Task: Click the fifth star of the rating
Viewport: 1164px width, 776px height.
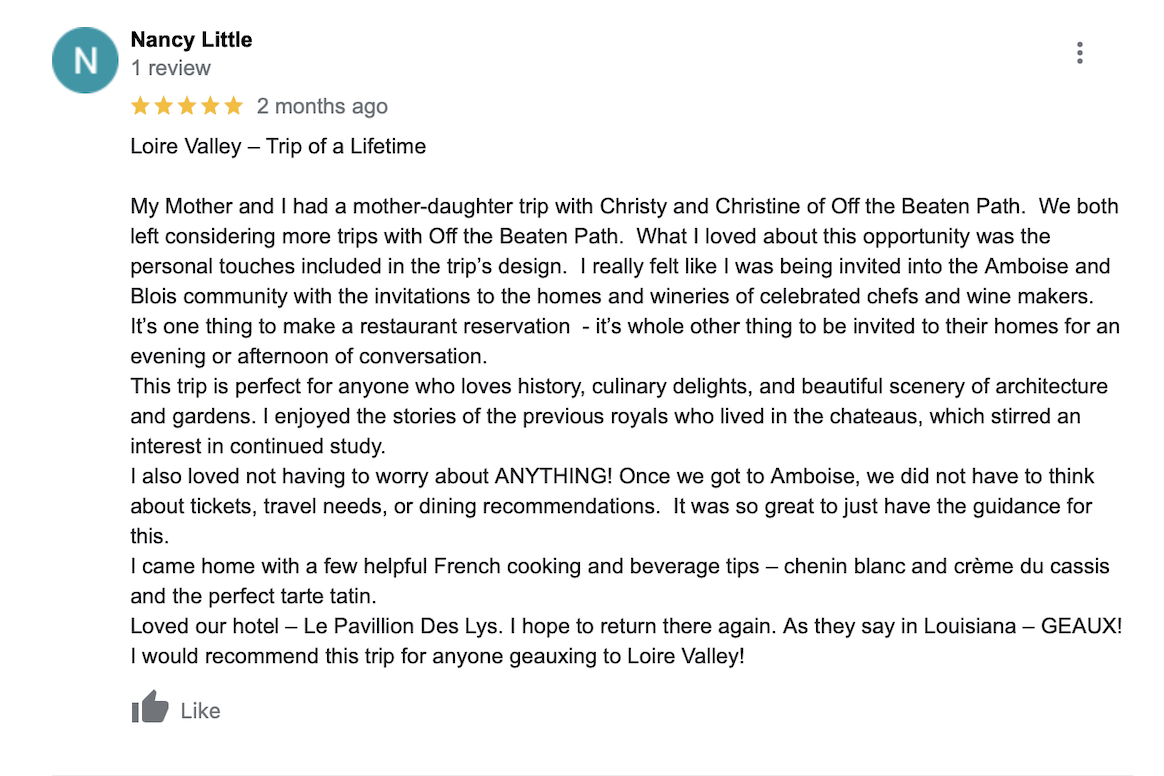Action: pos(233,106)
